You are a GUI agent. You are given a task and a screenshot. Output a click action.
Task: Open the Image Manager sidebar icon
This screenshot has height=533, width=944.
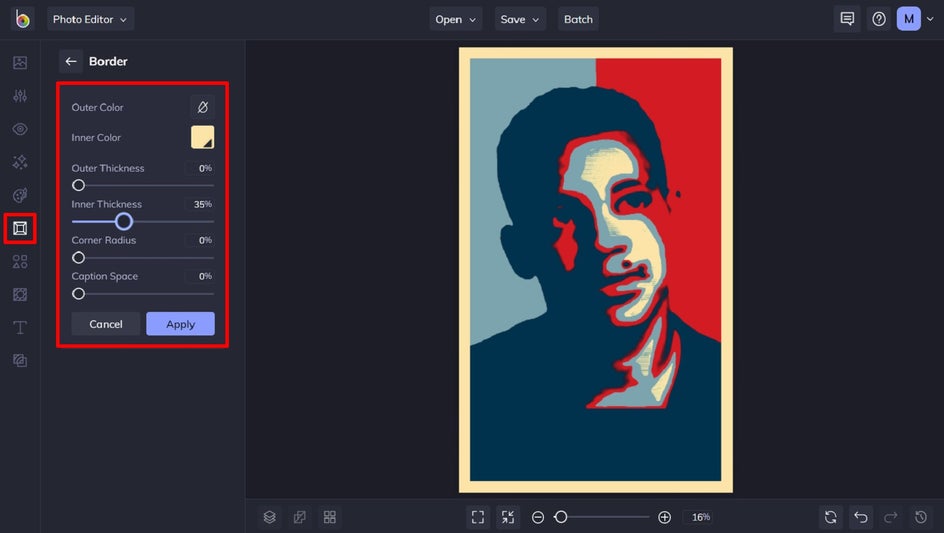[20, 63]
